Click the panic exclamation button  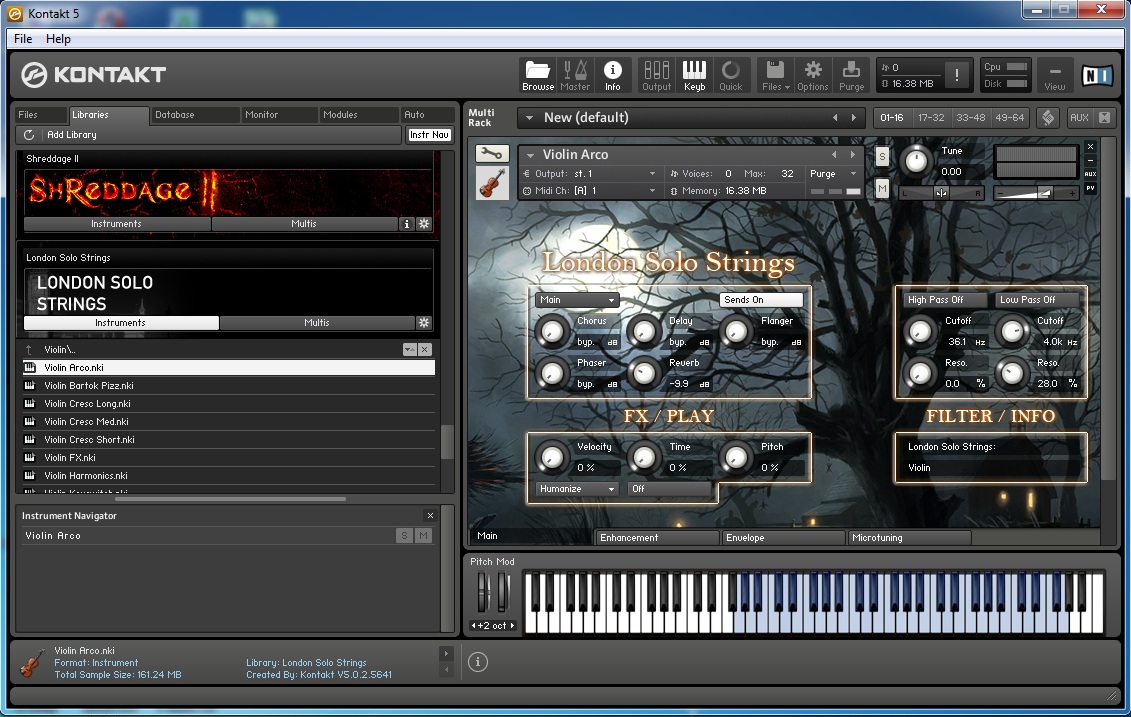tap(956, 75)
